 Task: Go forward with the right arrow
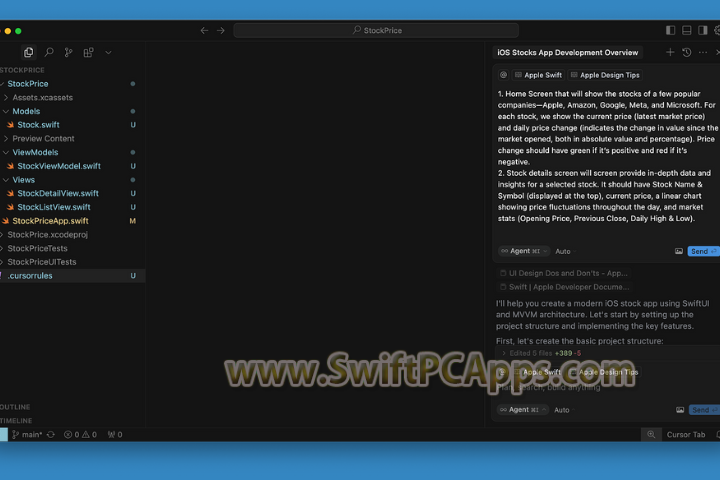click(x=221, y=30)
